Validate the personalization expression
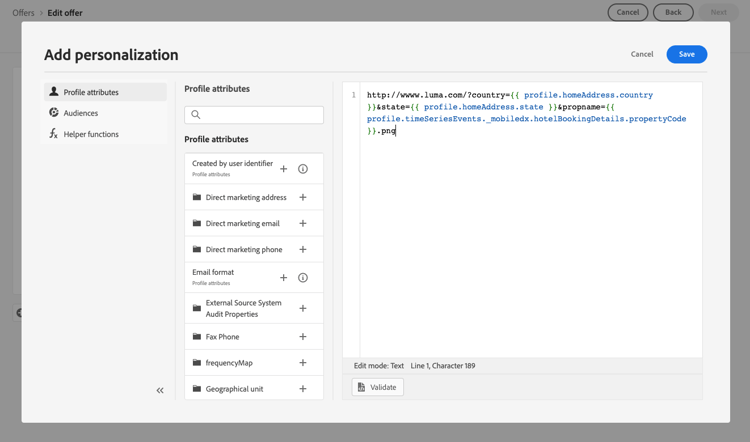This screenshot has width=750, height=442. [x=377, y=387]
